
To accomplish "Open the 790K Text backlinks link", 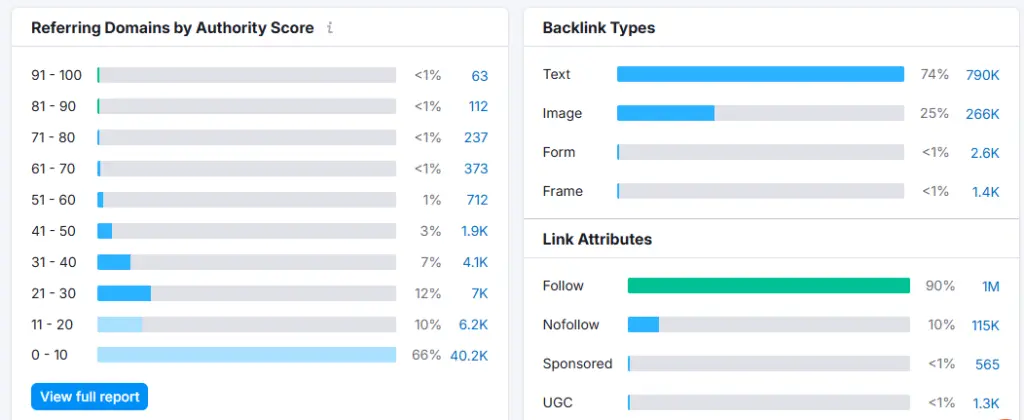I will pos(982,74).
